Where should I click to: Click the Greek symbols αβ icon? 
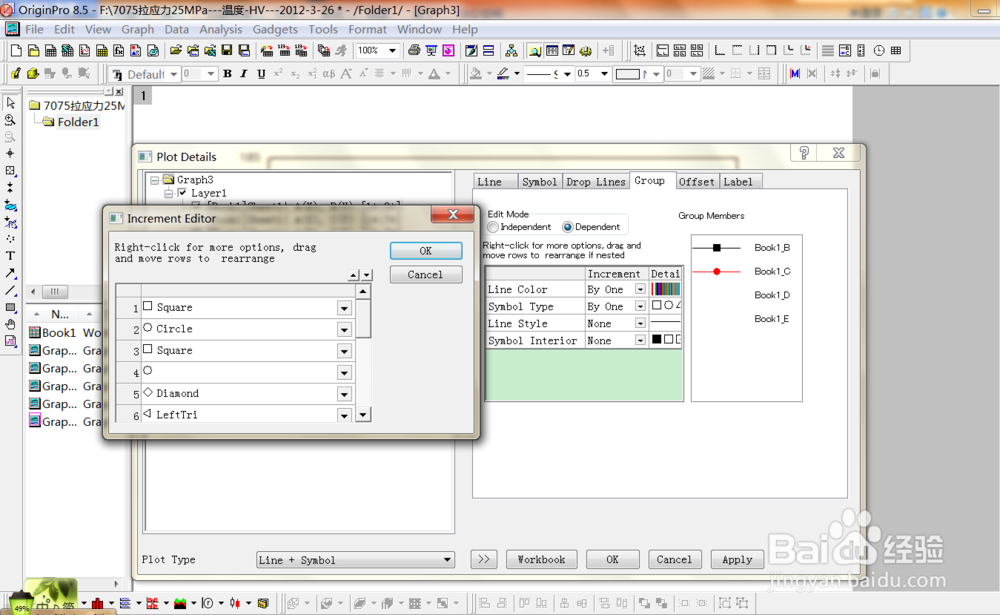click(328, 74)
